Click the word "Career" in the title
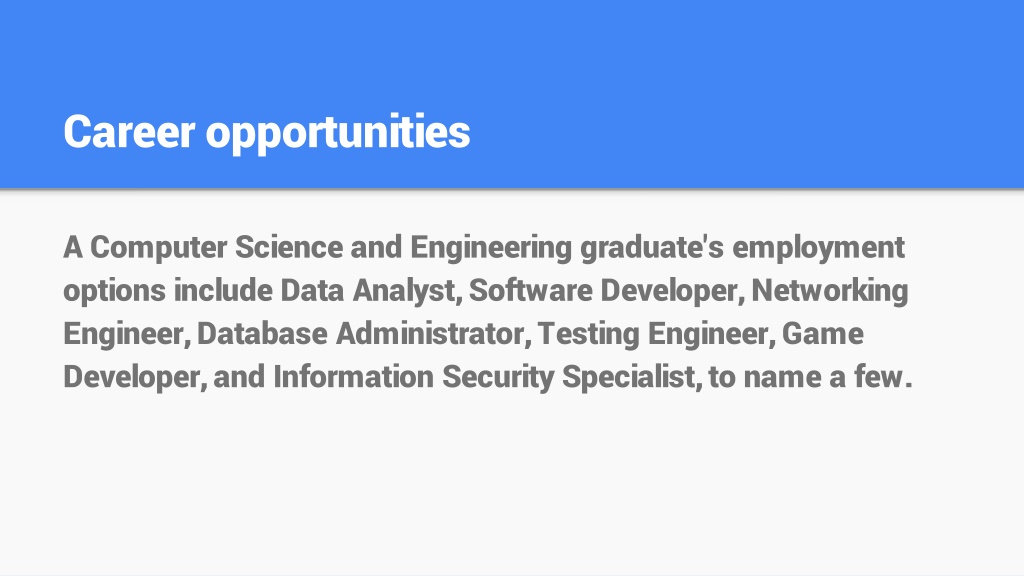Viewport: 1024px width, 576px height. pos(129,132)
